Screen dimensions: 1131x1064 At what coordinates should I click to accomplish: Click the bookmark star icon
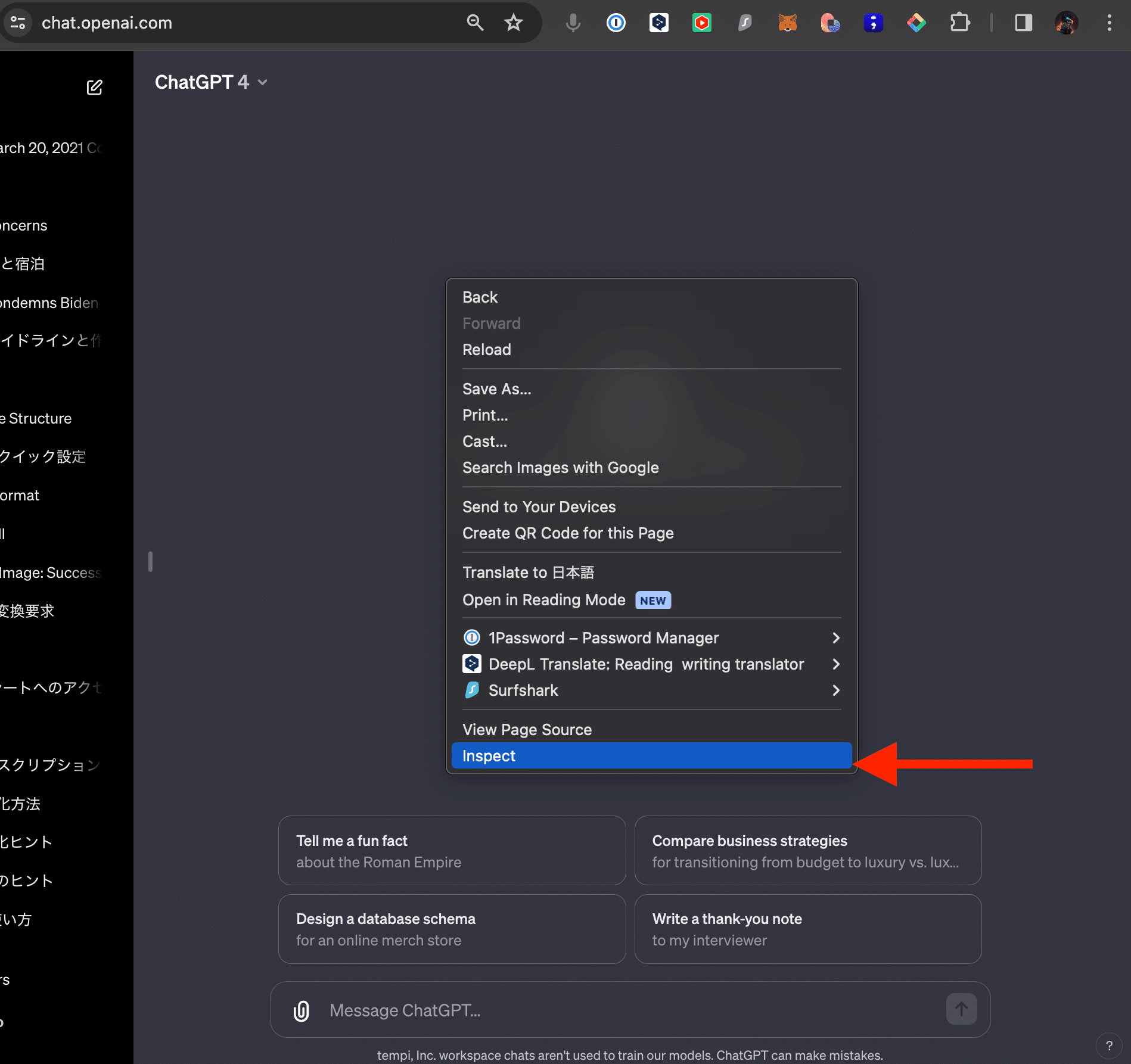(513, 23)
